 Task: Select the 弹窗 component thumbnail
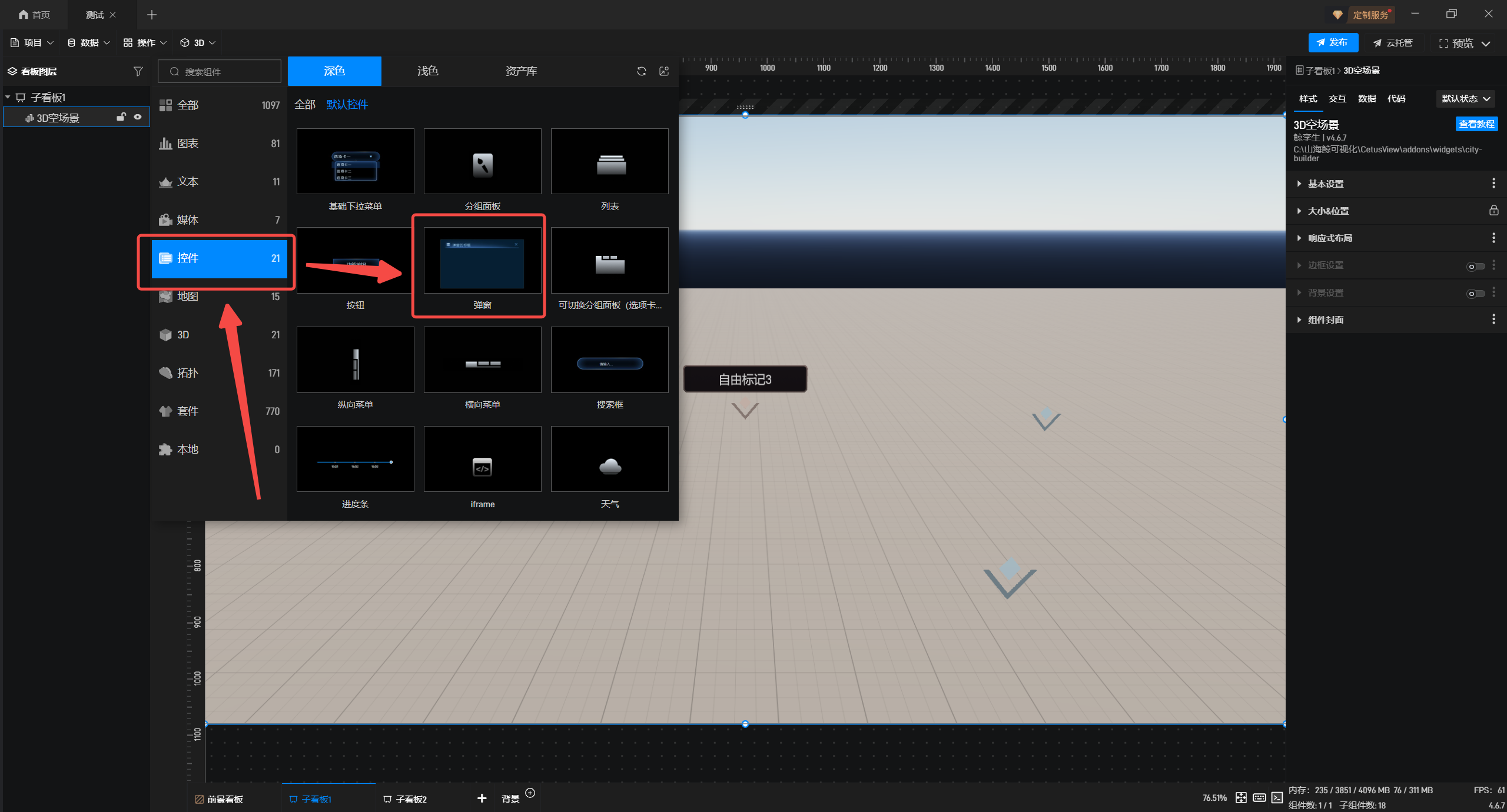(482, 261)
